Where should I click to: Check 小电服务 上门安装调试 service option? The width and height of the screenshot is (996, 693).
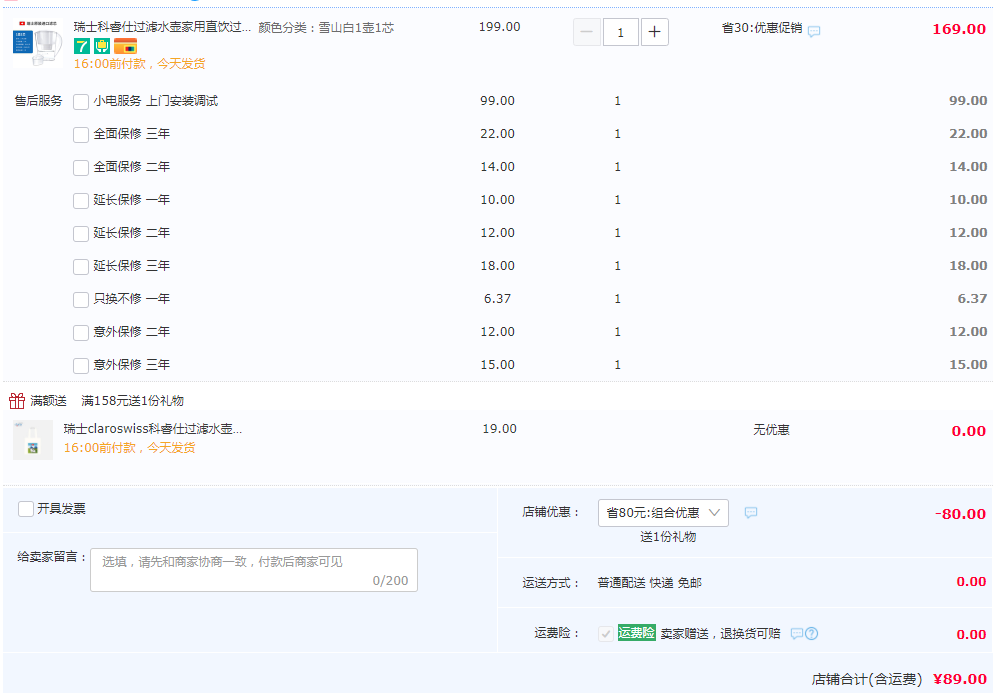[81, 102]
